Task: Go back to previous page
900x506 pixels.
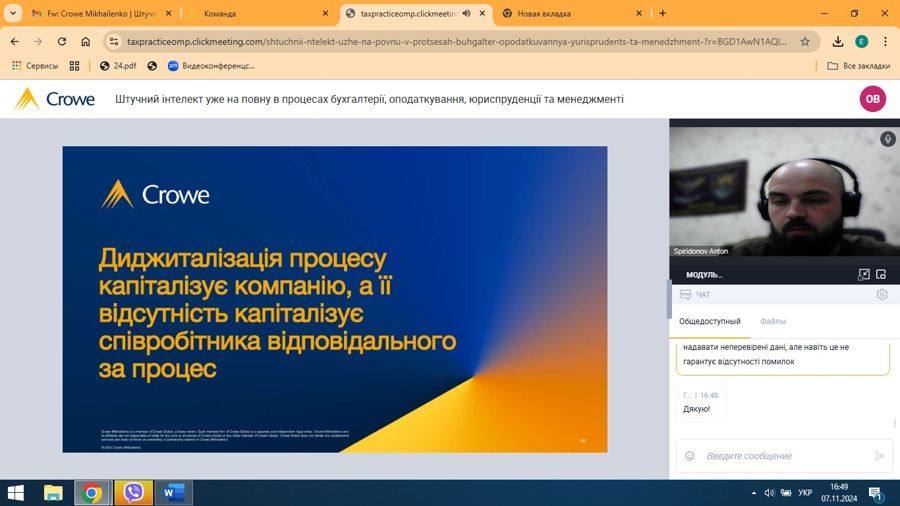Action: pyautogui.click(x=15, y=41)
